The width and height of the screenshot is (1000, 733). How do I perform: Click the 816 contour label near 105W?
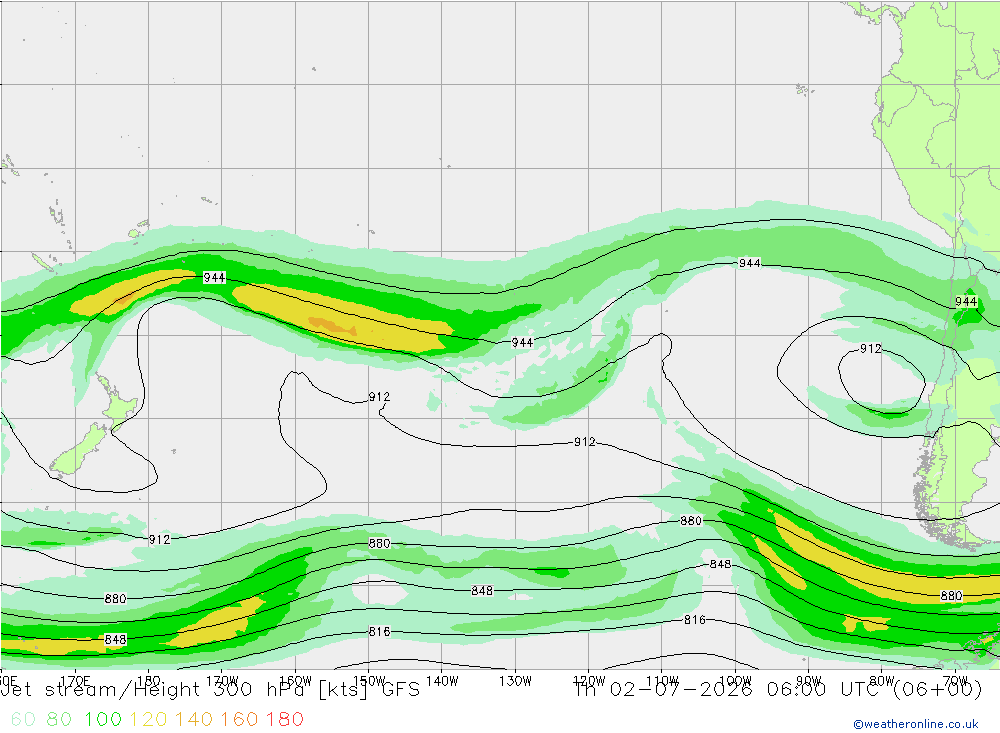click(x=695, y=619)
